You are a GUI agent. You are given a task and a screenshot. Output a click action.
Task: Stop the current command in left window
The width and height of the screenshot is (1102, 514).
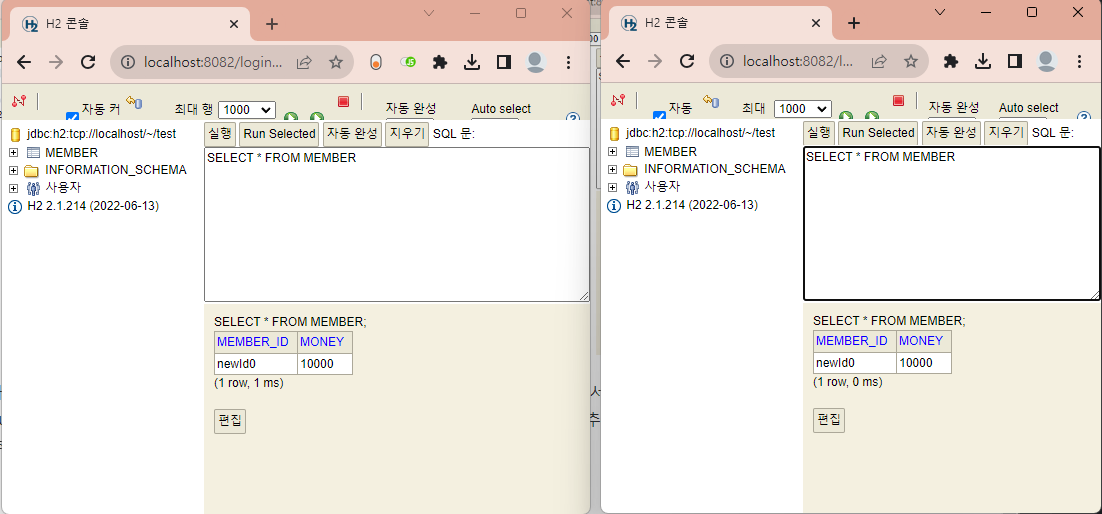point(343,101)
